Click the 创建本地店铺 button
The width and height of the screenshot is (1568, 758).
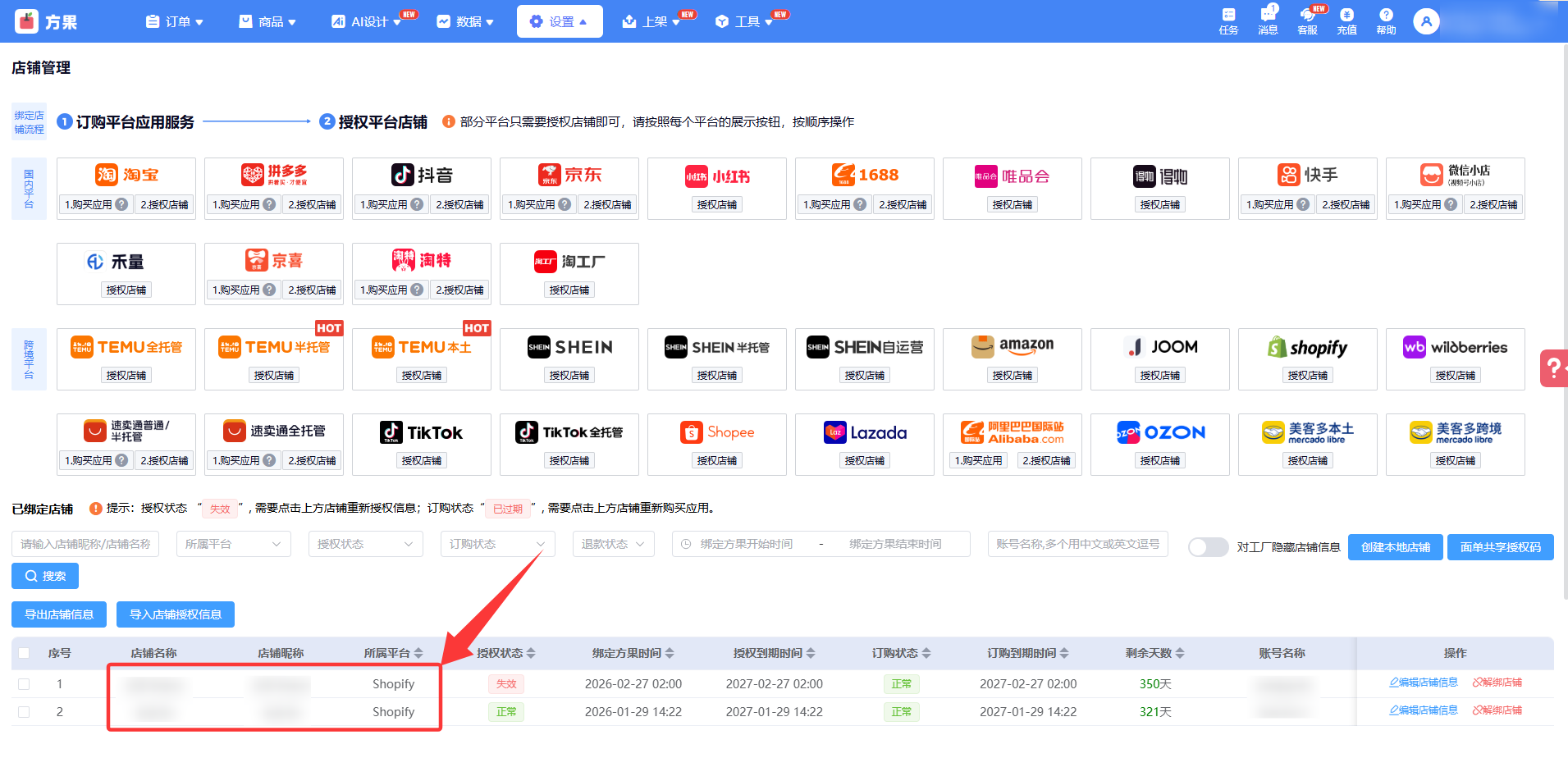(x=1395, y=547)
